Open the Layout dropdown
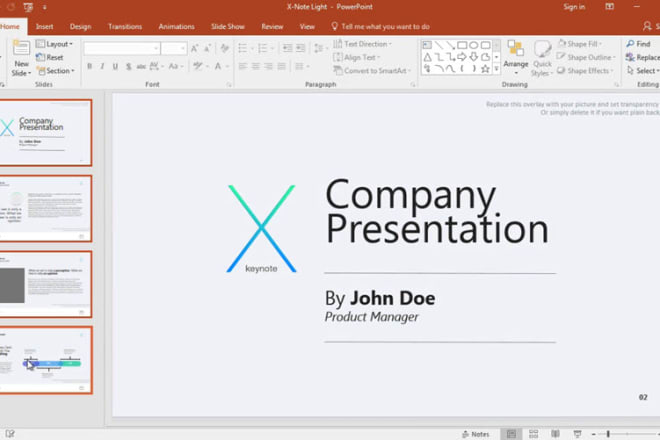This screenshot has width=660, height=440. pyautogui.click(x=55, y=44)
